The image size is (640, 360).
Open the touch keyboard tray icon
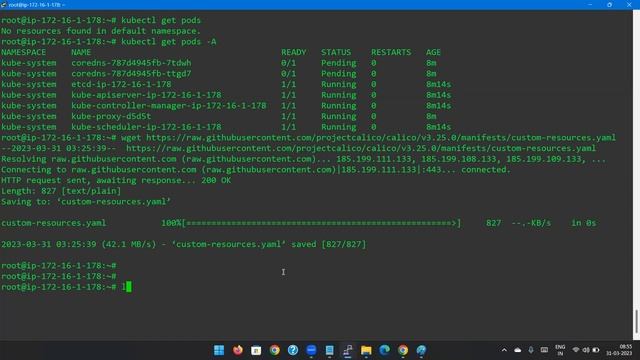coord(544,350)
